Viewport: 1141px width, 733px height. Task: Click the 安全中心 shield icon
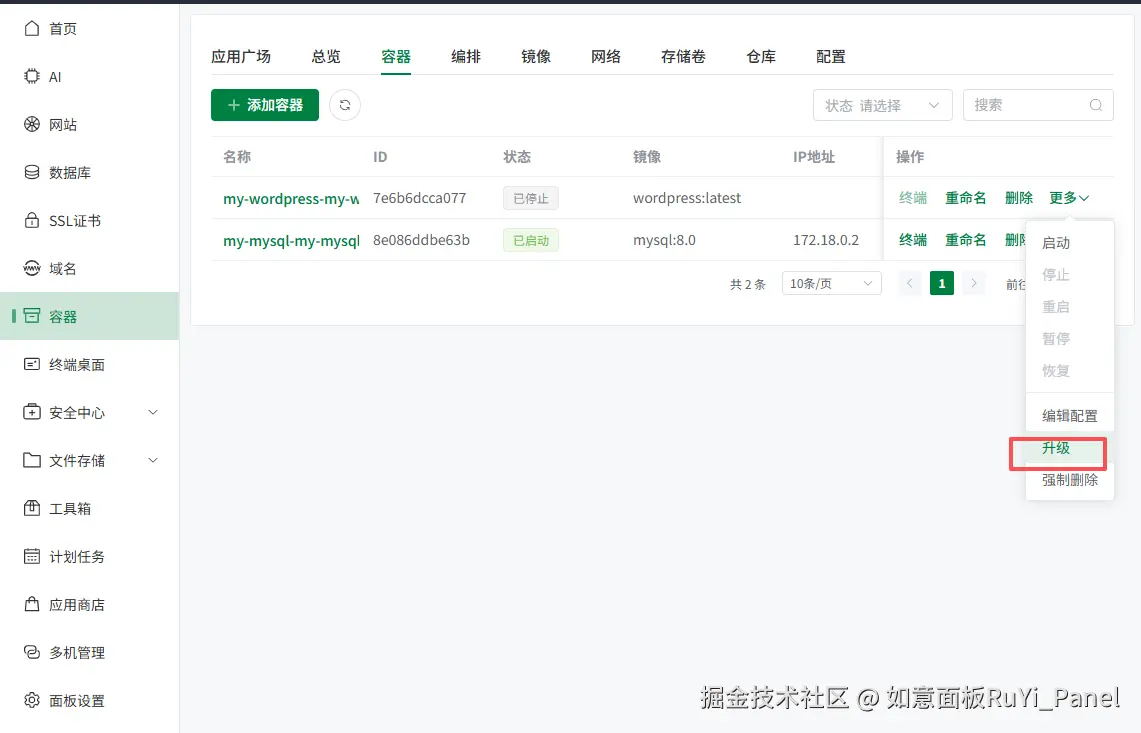(32, 412)
